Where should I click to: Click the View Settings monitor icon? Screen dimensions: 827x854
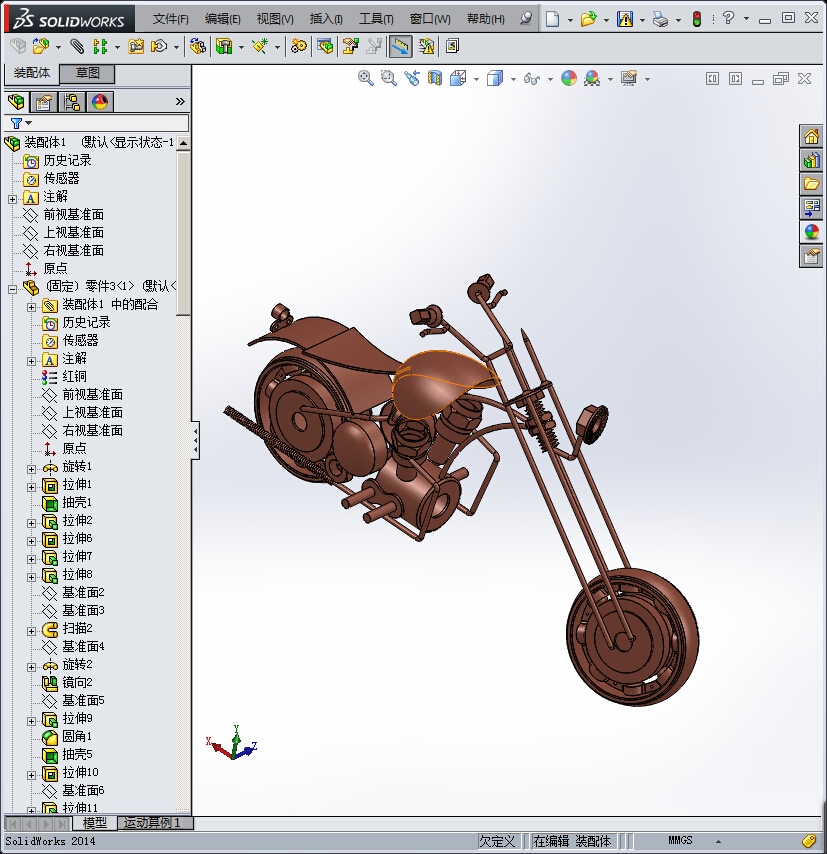point(629,78)
